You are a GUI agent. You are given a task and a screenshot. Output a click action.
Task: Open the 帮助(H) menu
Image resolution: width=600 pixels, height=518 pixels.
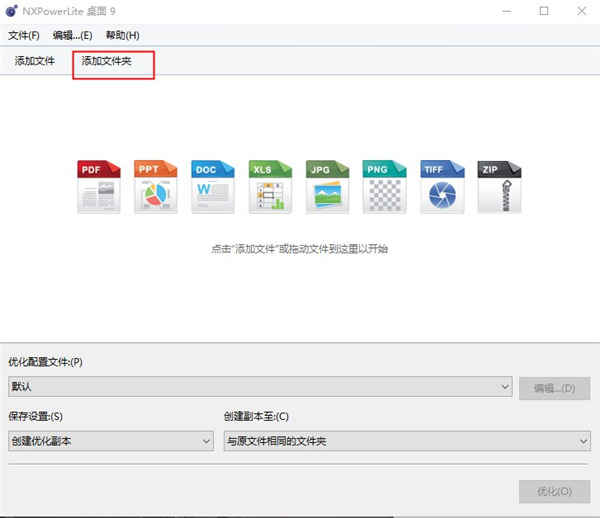(122, 35)
